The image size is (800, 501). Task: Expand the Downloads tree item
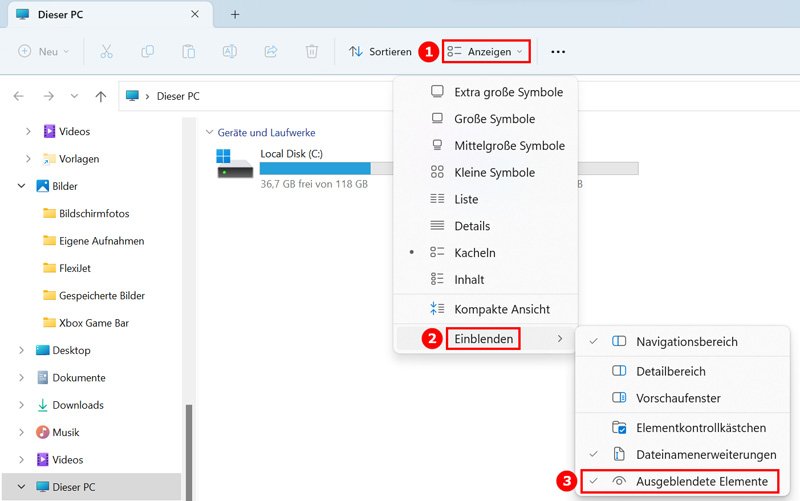pos(21,405)
